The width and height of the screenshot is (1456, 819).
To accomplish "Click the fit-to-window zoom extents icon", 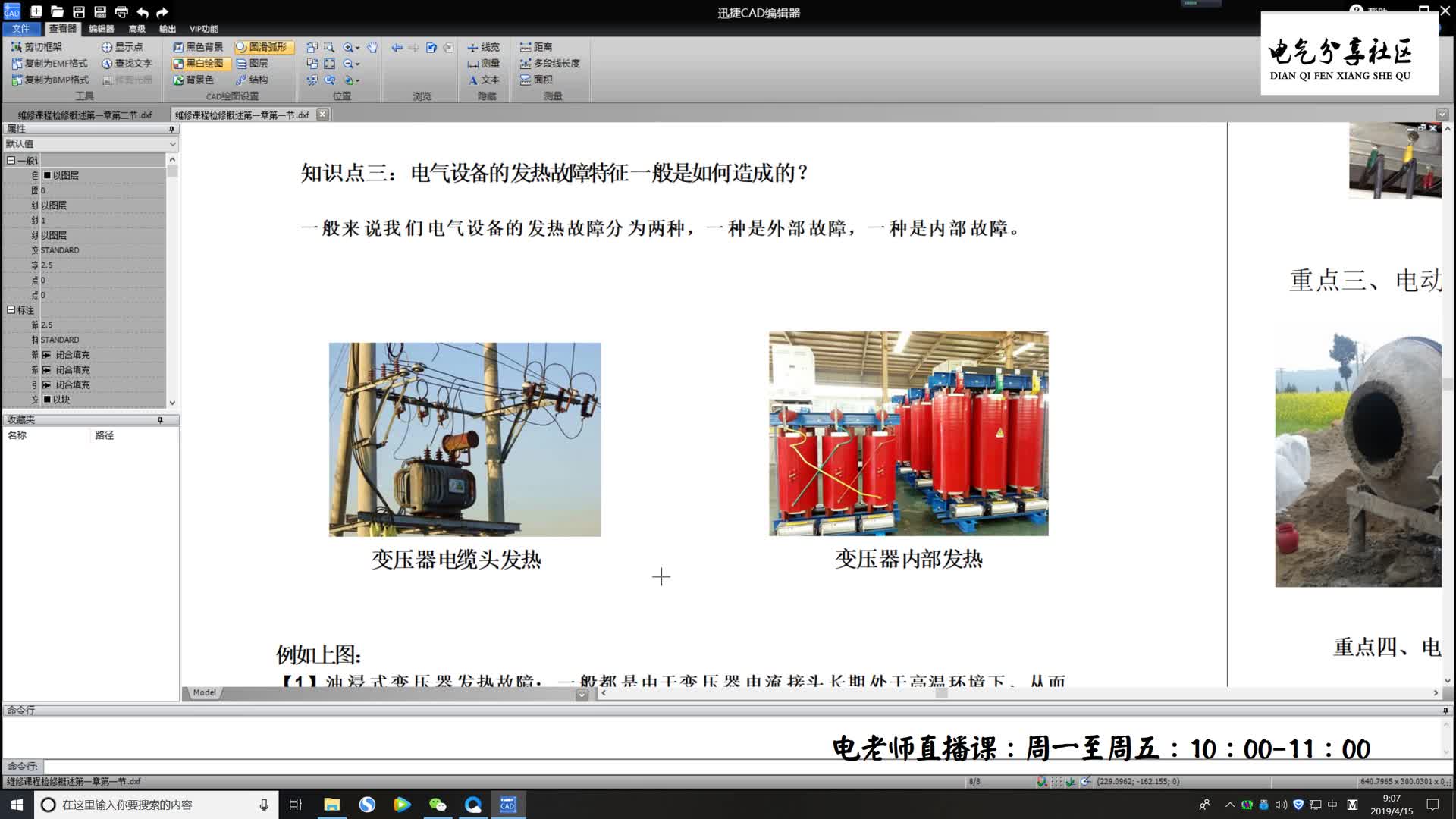I will point(329,64).
